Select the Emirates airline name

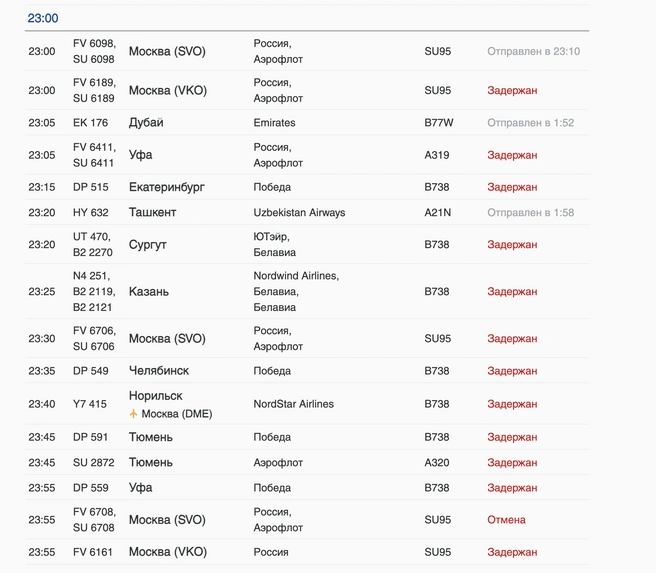pyautogui.click(x=274, y=123)
